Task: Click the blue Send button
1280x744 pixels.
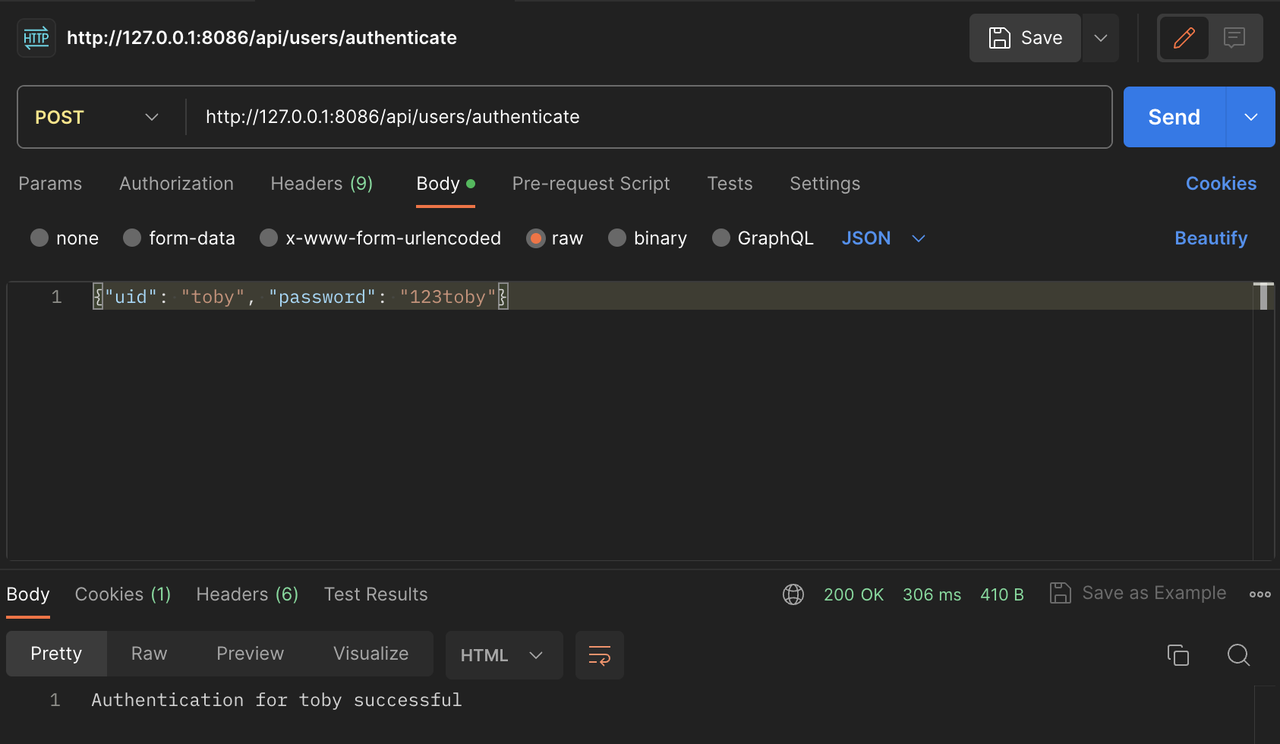Action: pyautogui.click(x=1174, y=117)
